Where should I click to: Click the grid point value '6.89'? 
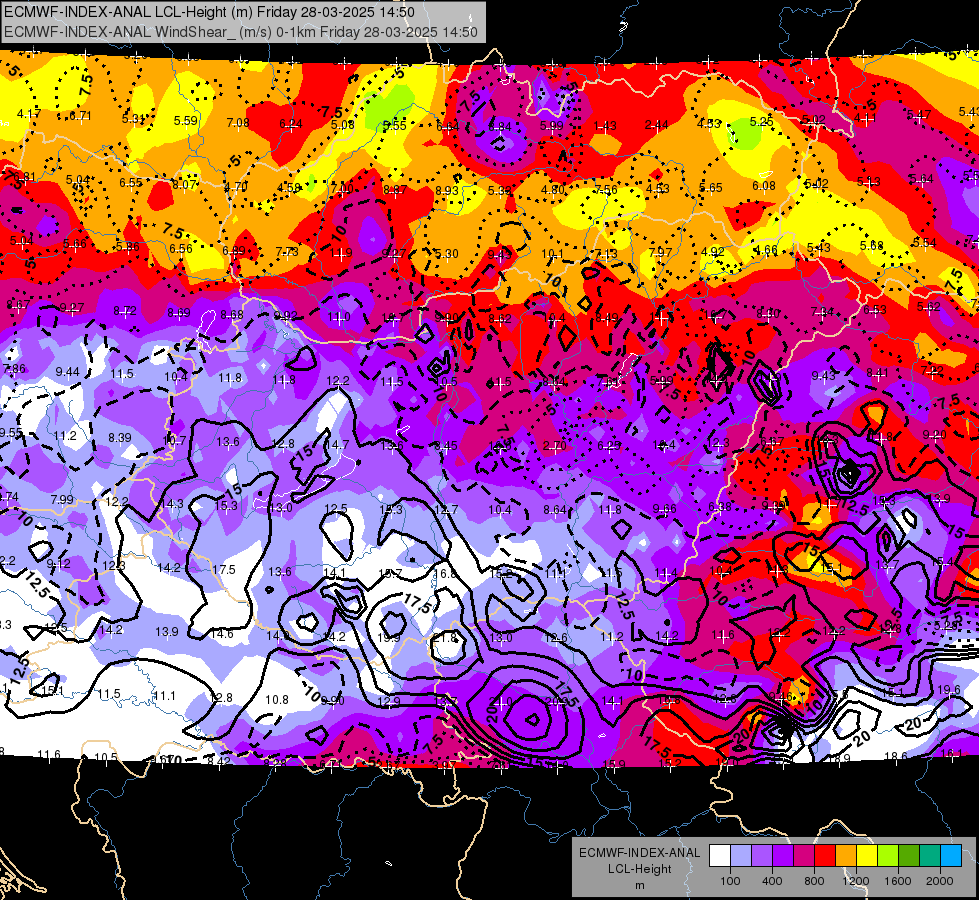234,250
